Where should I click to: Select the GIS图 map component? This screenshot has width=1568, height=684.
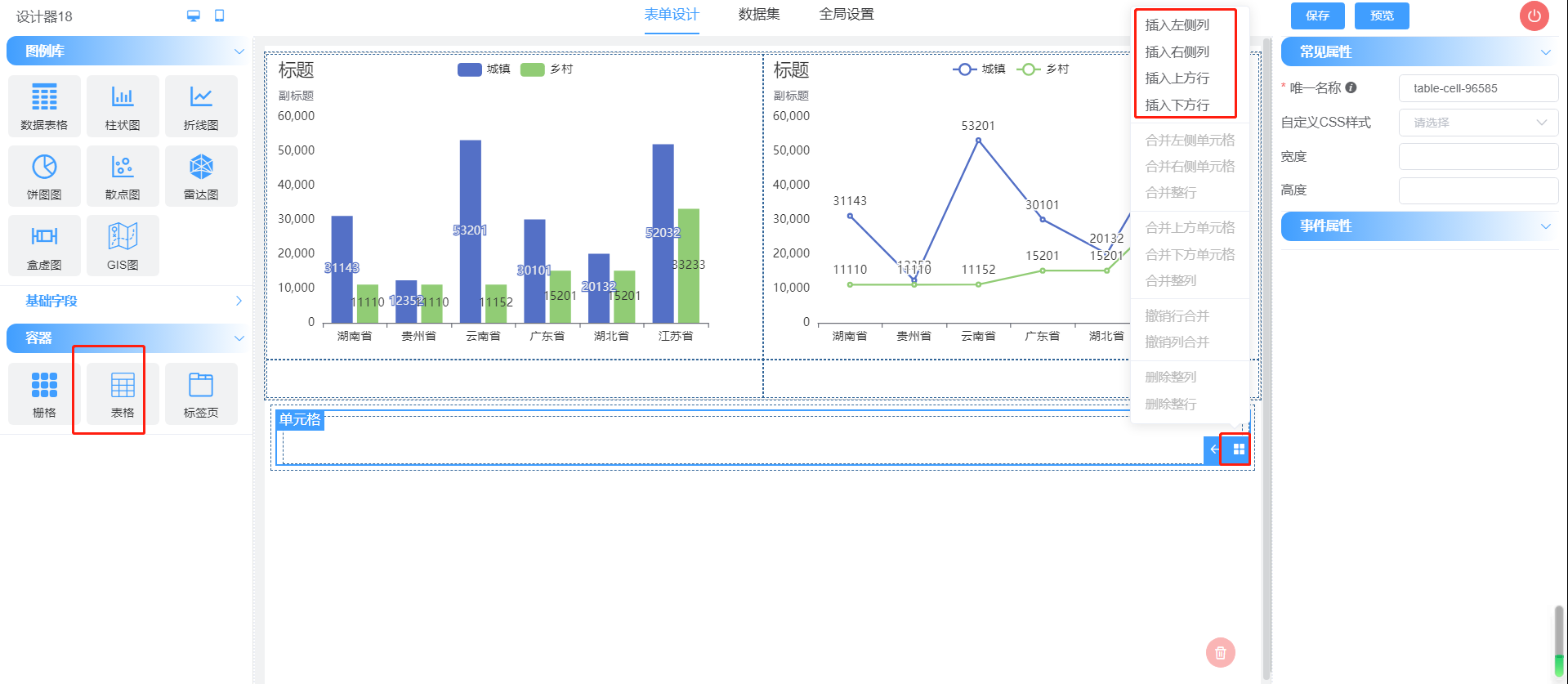pos(123,245)
